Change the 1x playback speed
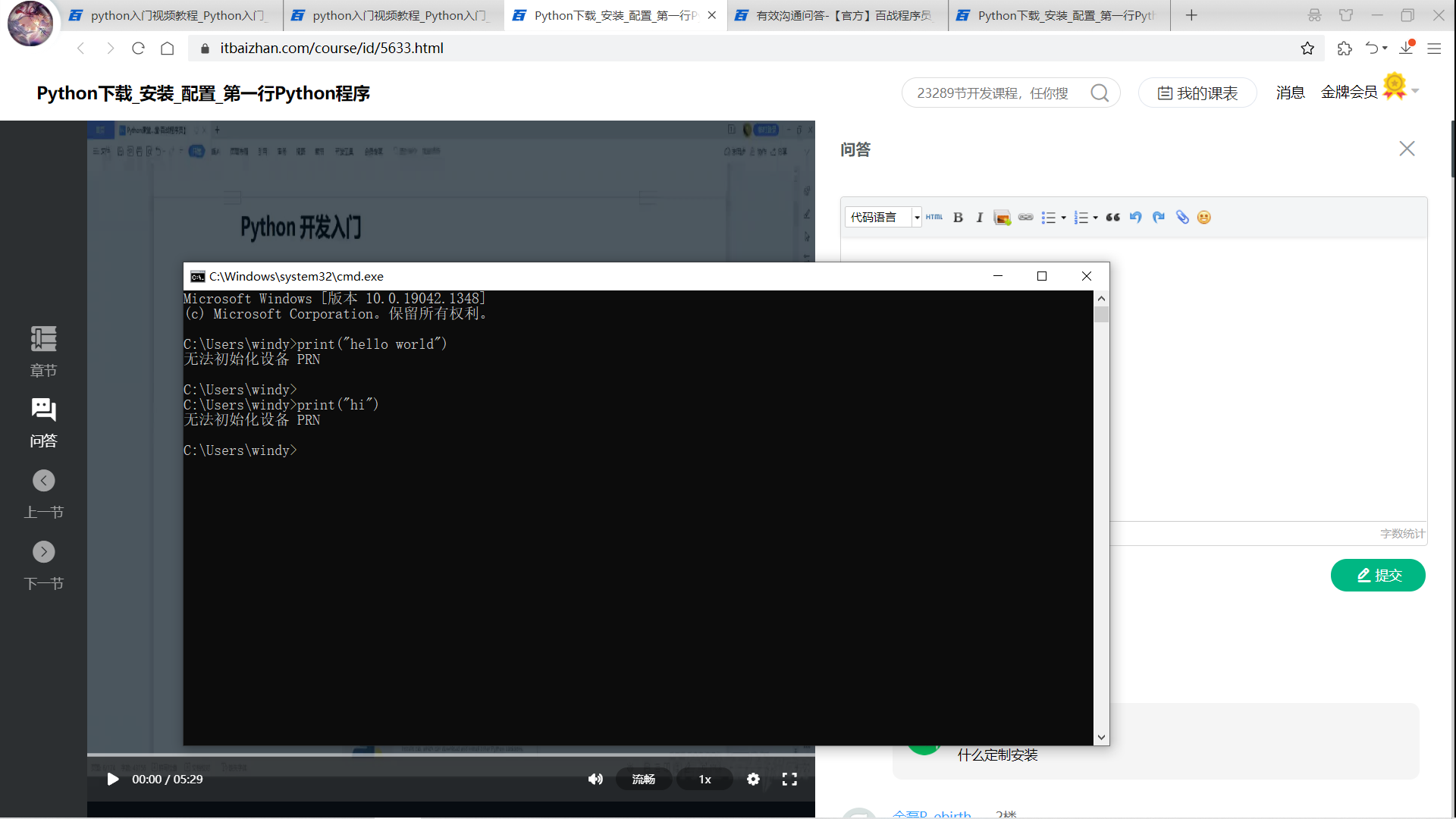1456x819 pixels. pyautogui.click(x=704, y=779)
